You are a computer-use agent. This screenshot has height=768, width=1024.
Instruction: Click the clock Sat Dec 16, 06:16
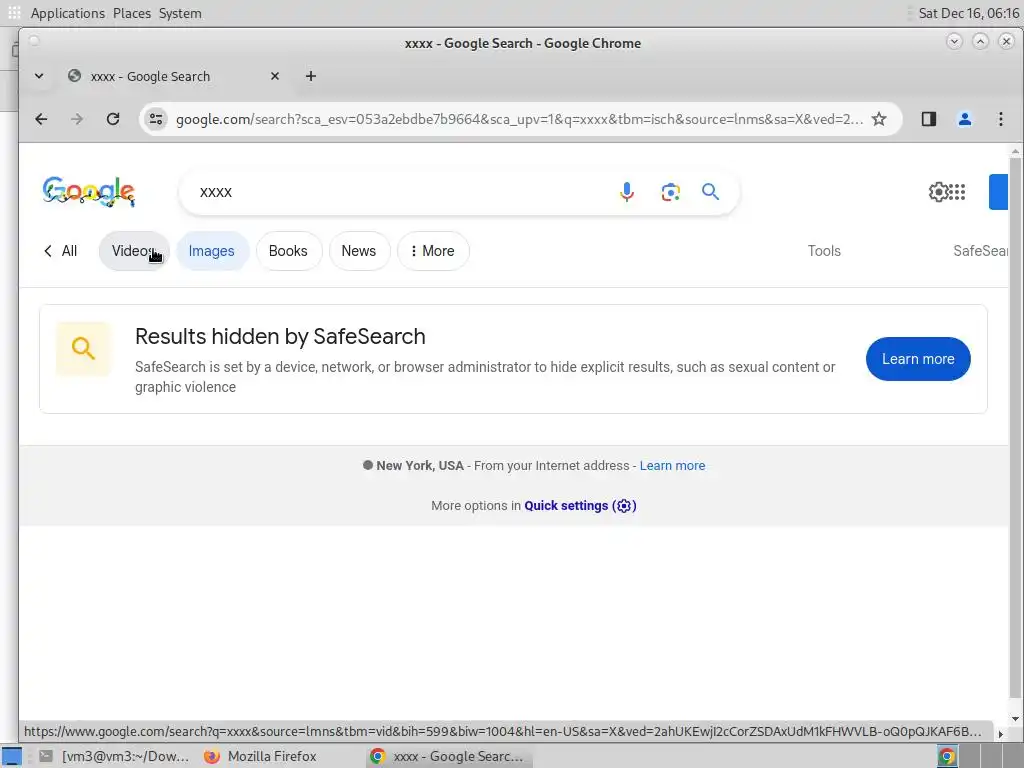point(968,13)
